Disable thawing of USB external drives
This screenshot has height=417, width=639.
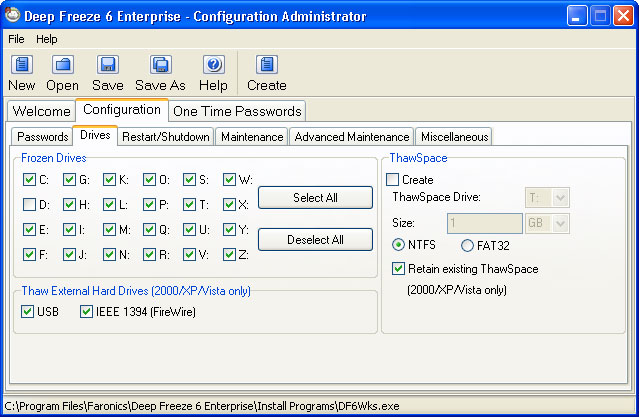tap(27, 312)
